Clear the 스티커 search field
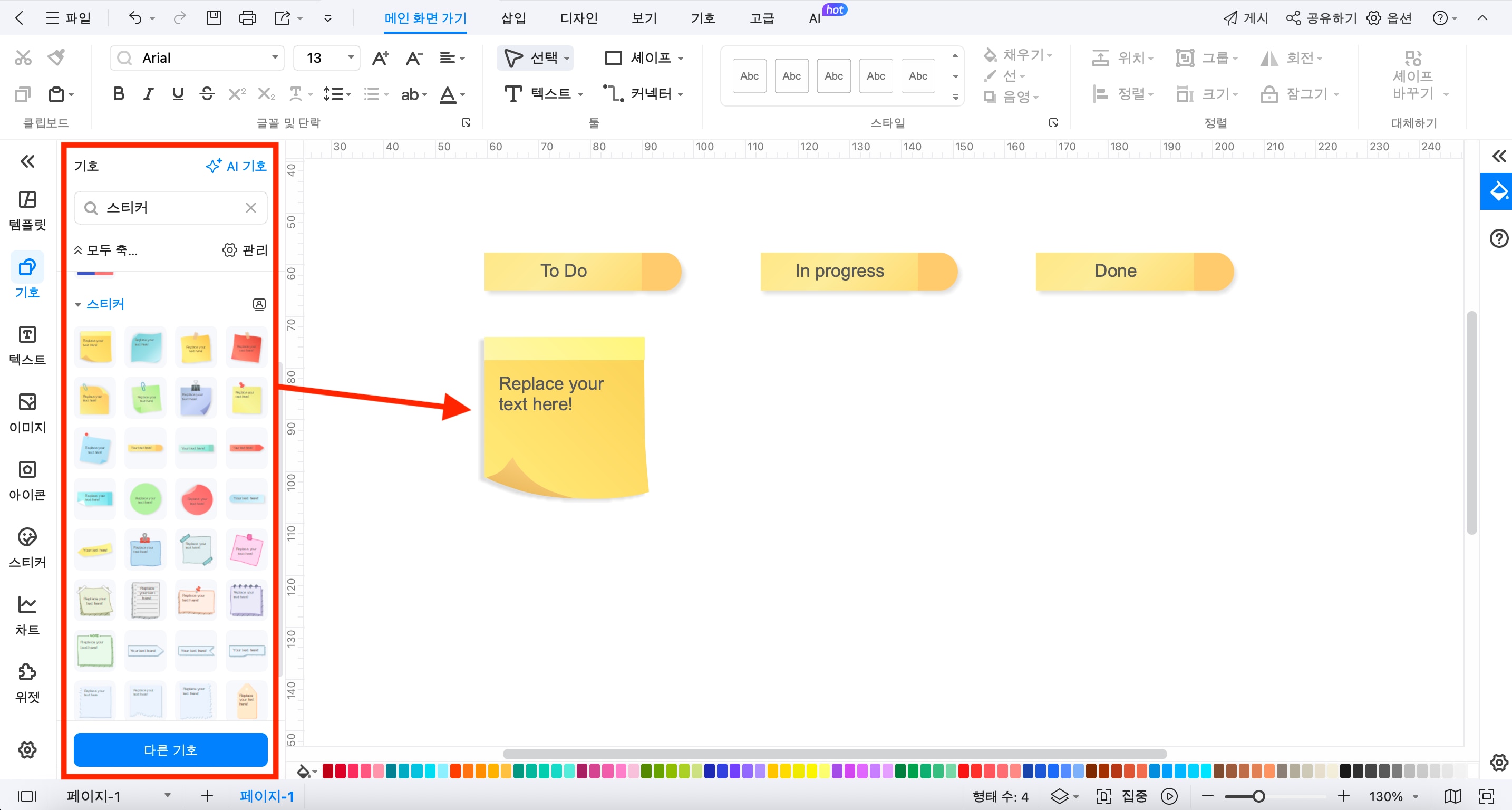1512x810 pixels. coord(251,208)
